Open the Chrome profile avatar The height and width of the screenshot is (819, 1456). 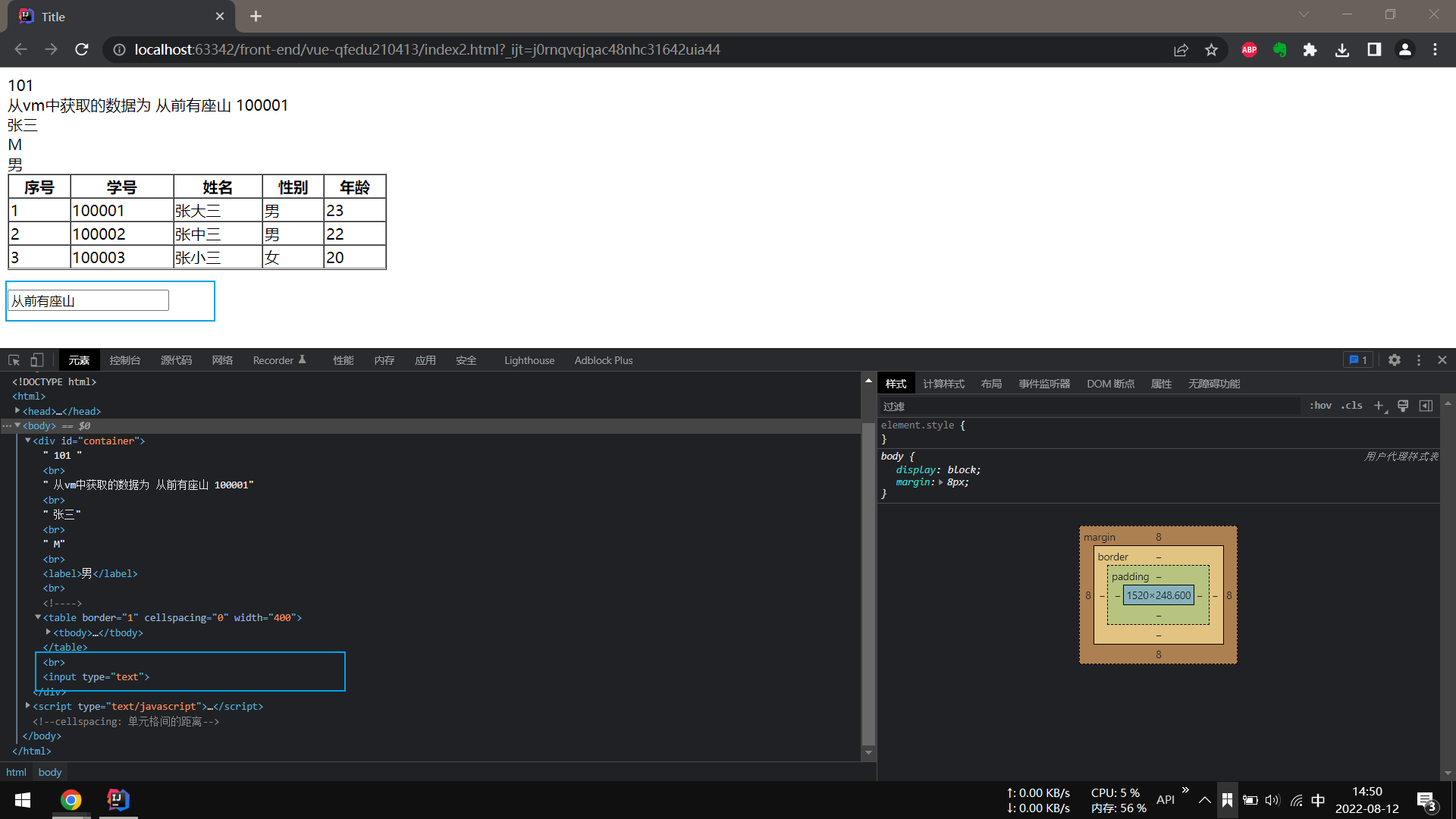pos(1404,49)
